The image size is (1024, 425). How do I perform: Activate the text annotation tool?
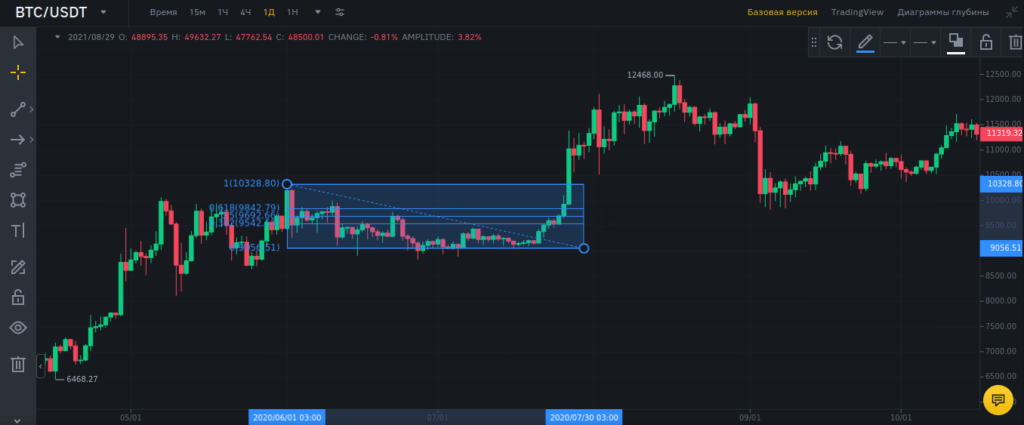click(x=17, y=231)
